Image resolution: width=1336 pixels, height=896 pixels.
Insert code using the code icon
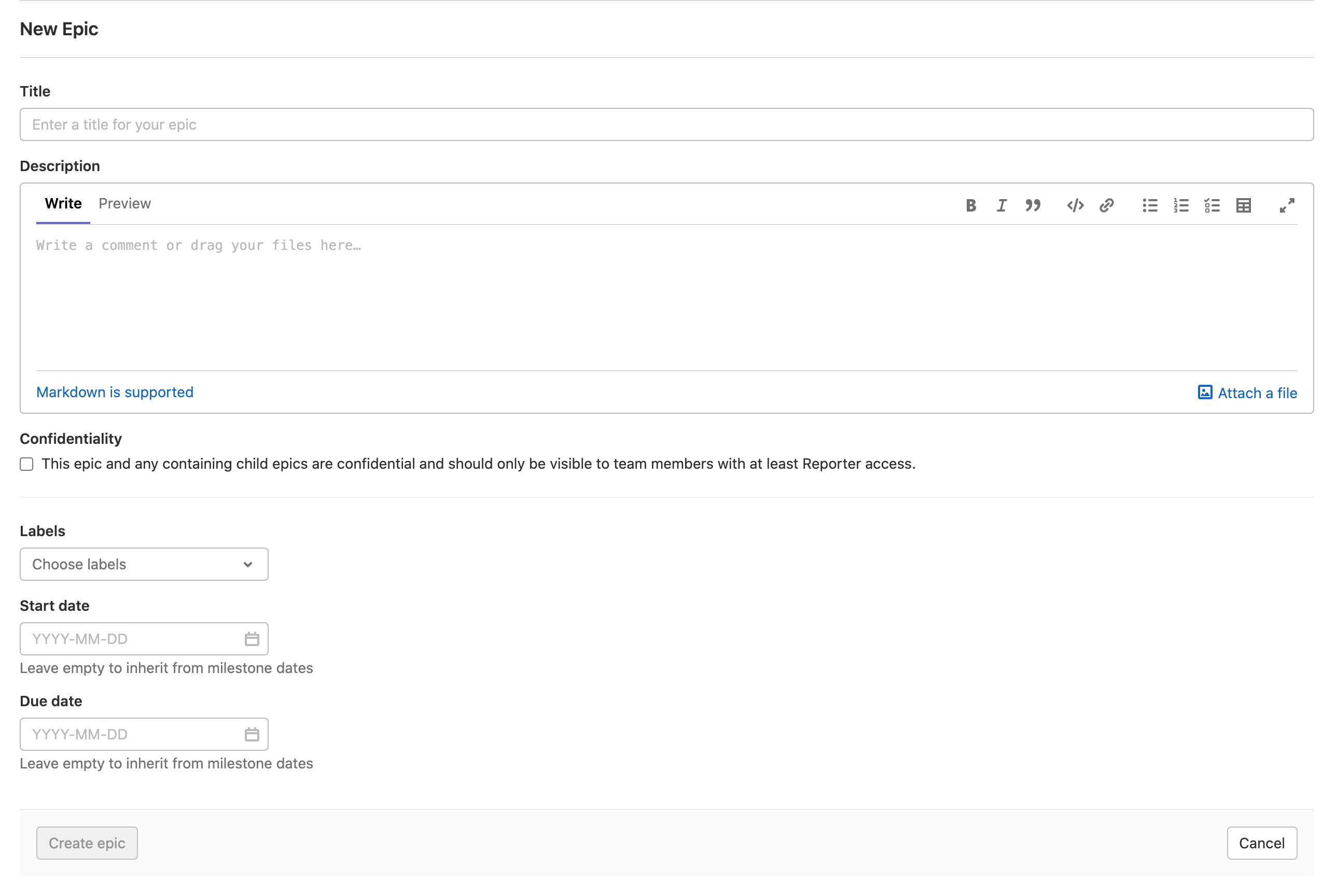click(x=1075, y=205)
